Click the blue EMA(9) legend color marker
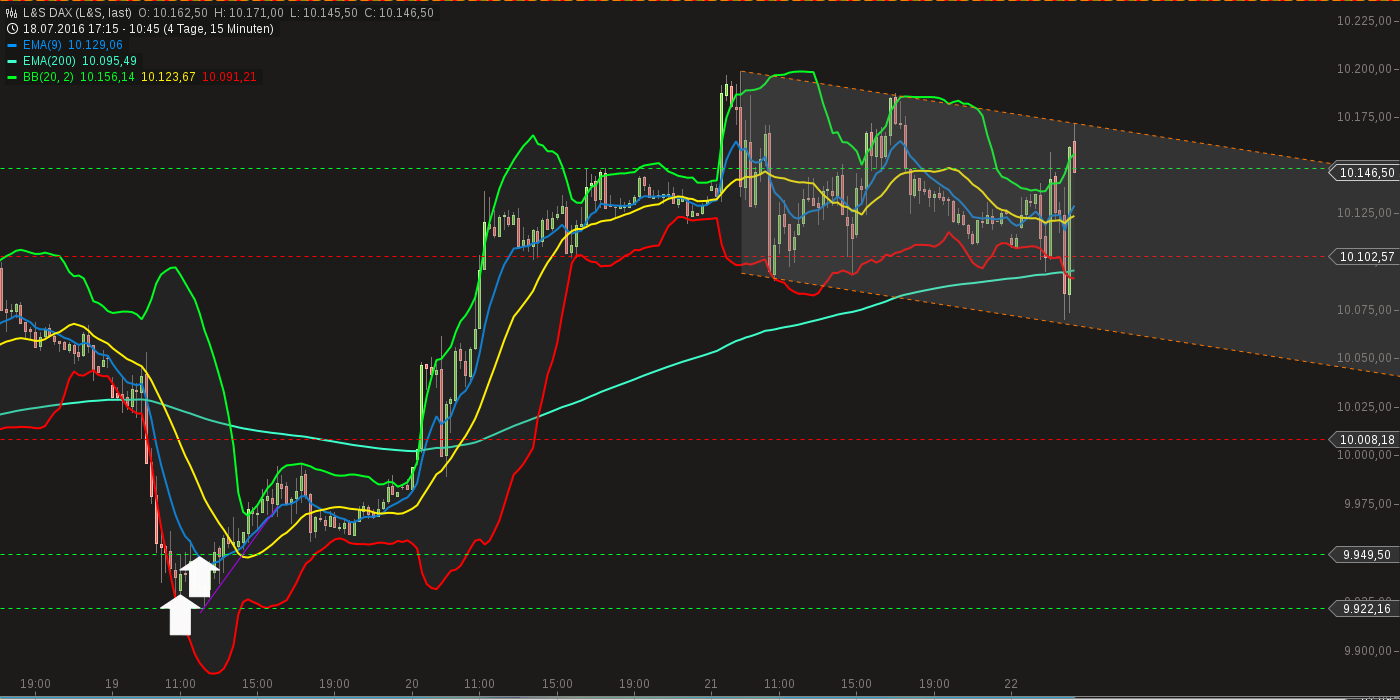Image resolution: width=1400 pixels, height=700 pixels. pos(12,45)
